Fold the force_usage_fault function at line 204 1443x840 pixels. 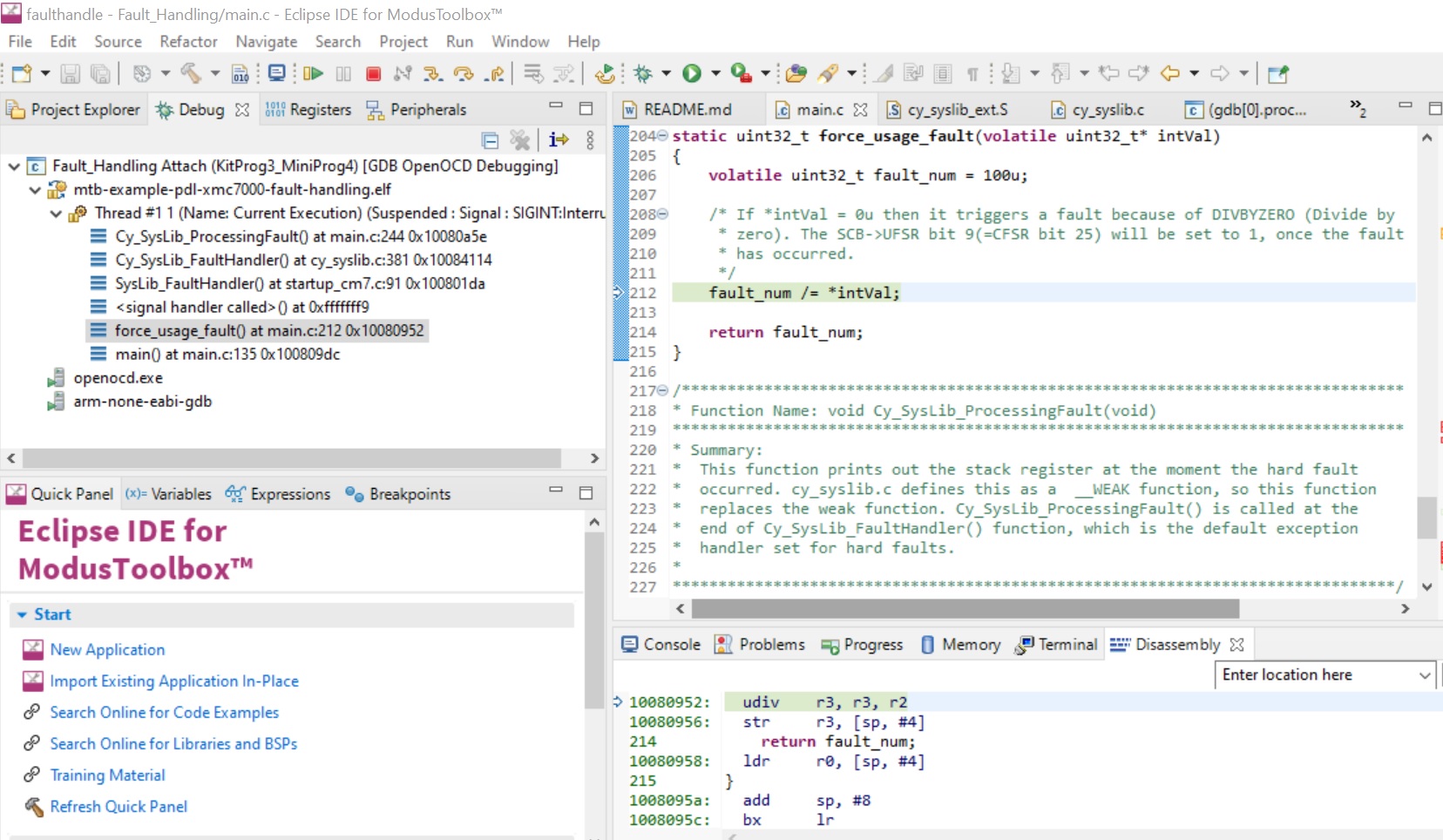click(662, 136)
